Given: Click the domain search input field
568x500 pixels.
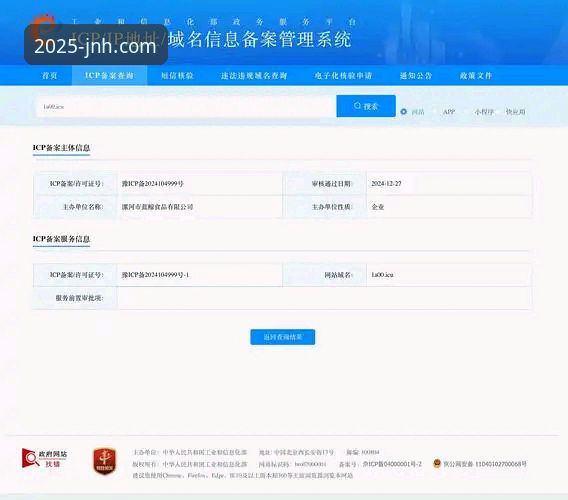Looking at the screenshot, I should tap(186, 107).
